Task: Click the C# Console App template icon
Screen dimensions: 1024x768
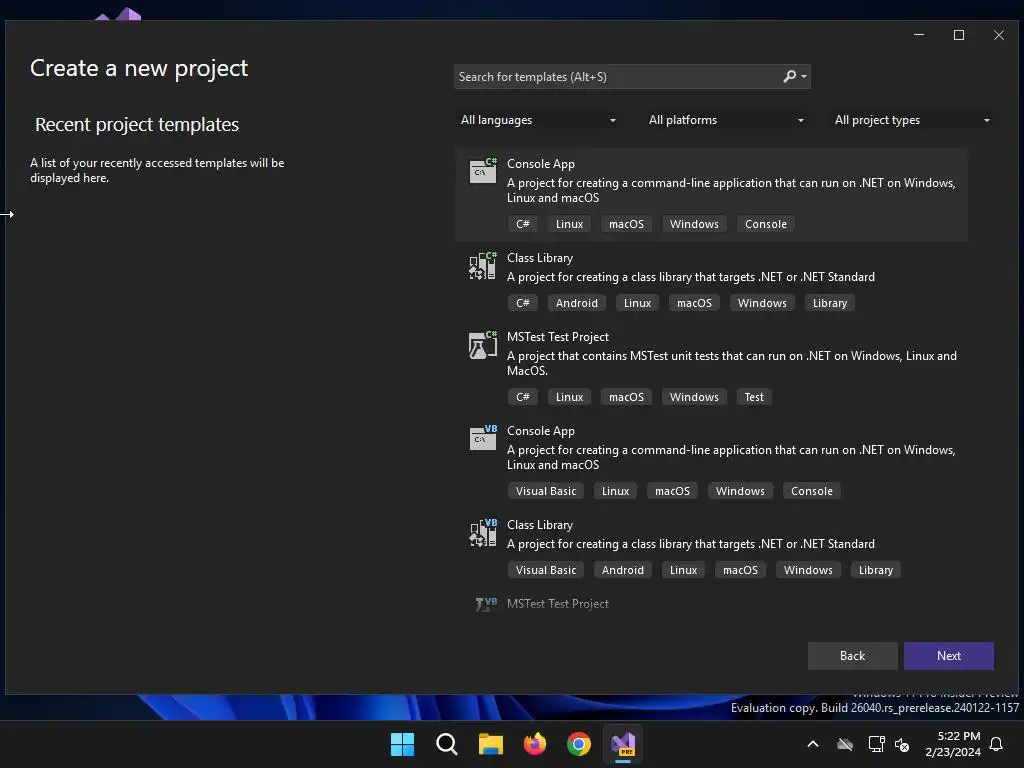Action: coord(483,170)
